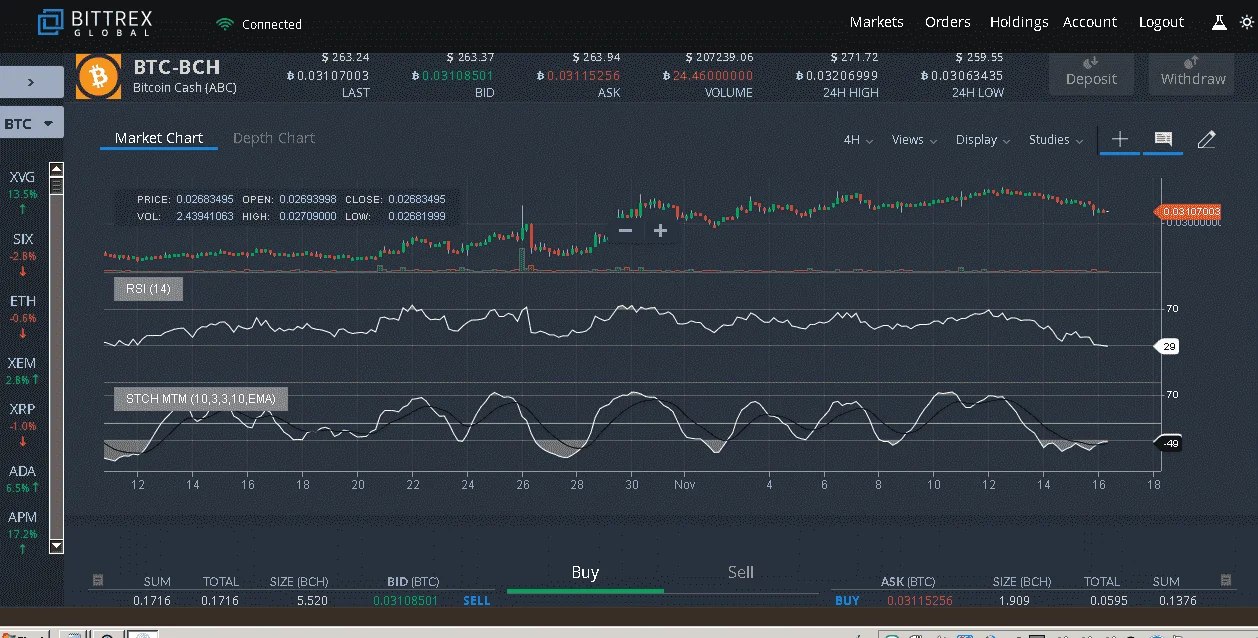Image resolution: width=1258 pixels, height=638 pixels.
Task: Open the Views dropdown
Action: (x=915, y=140)
